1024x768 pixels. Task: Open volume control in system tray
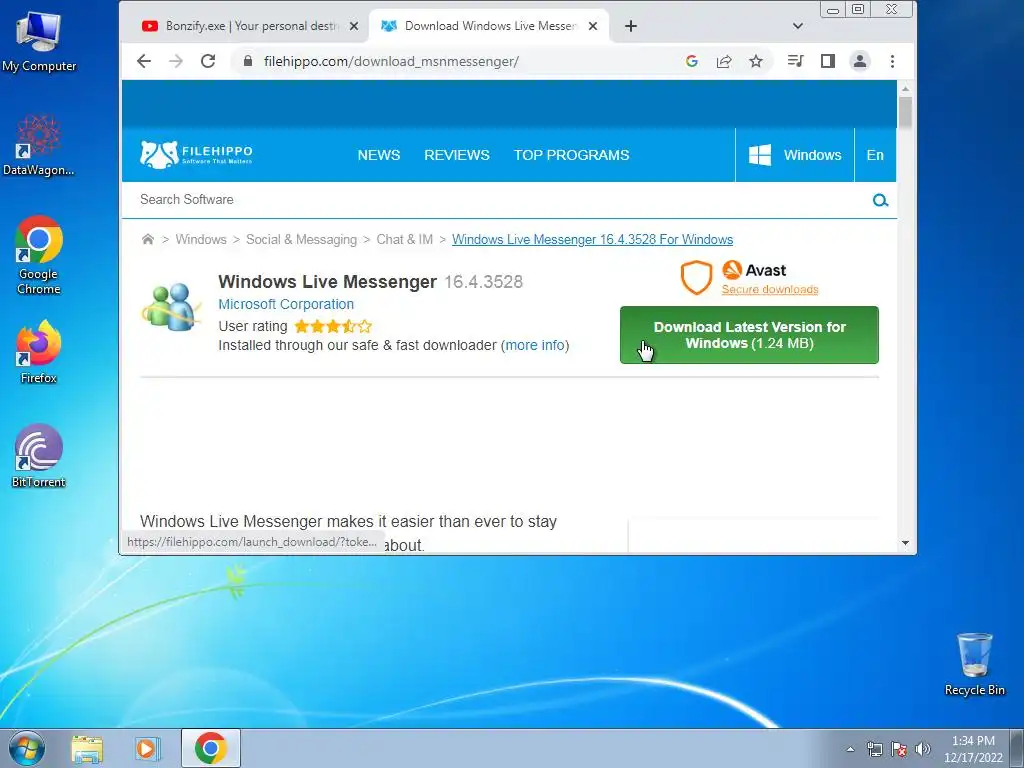point(923,749)
